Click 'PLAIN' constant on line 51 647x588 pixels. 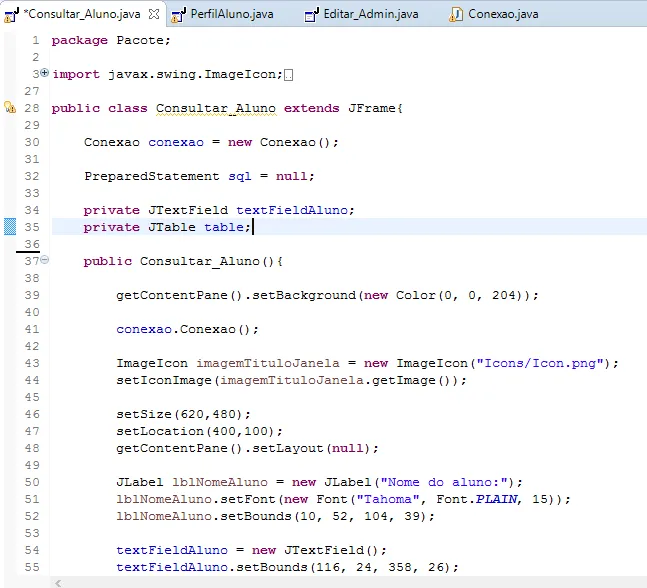496,499
